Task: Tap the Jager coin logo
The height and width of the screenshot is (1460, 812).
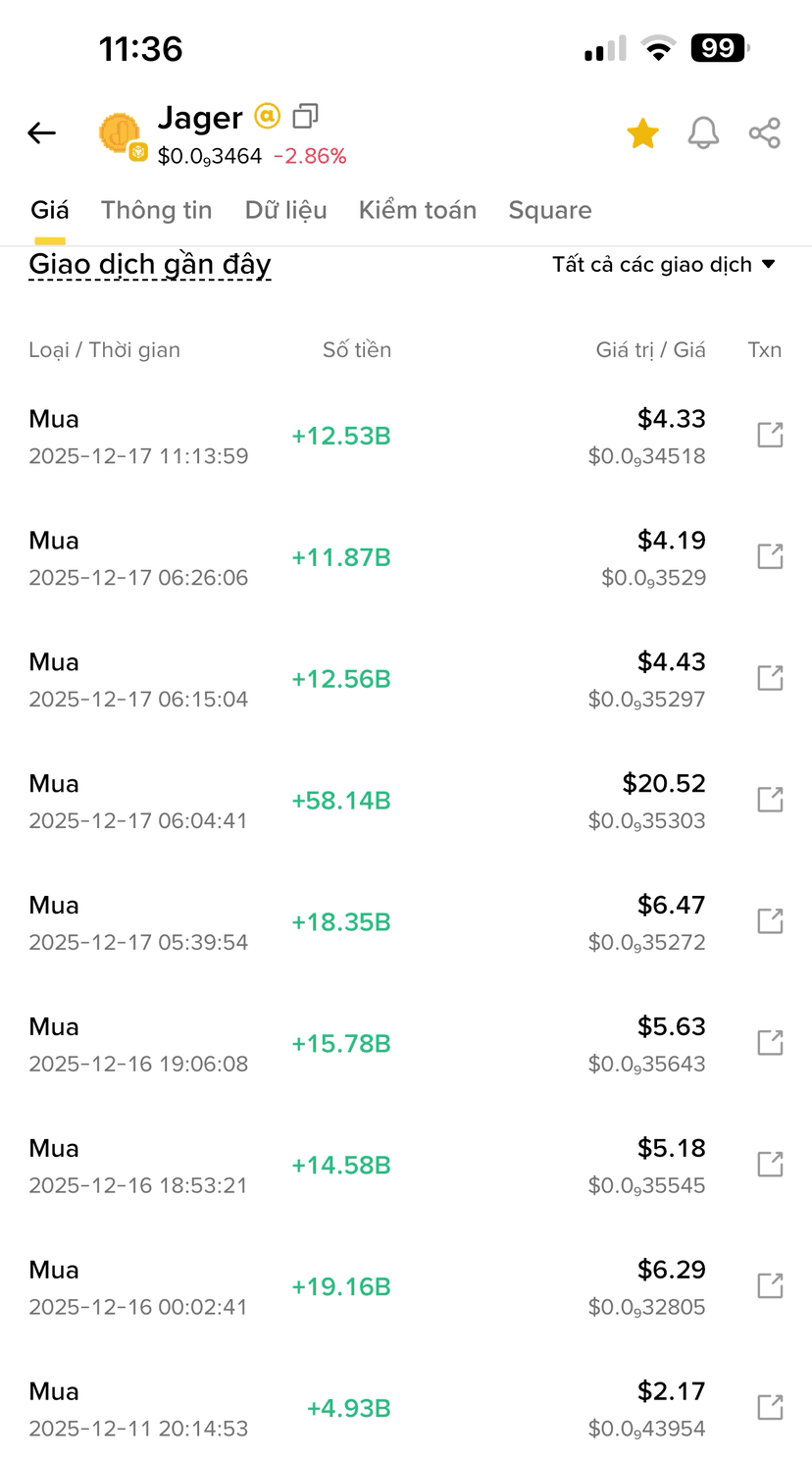Action: (122, 135)
